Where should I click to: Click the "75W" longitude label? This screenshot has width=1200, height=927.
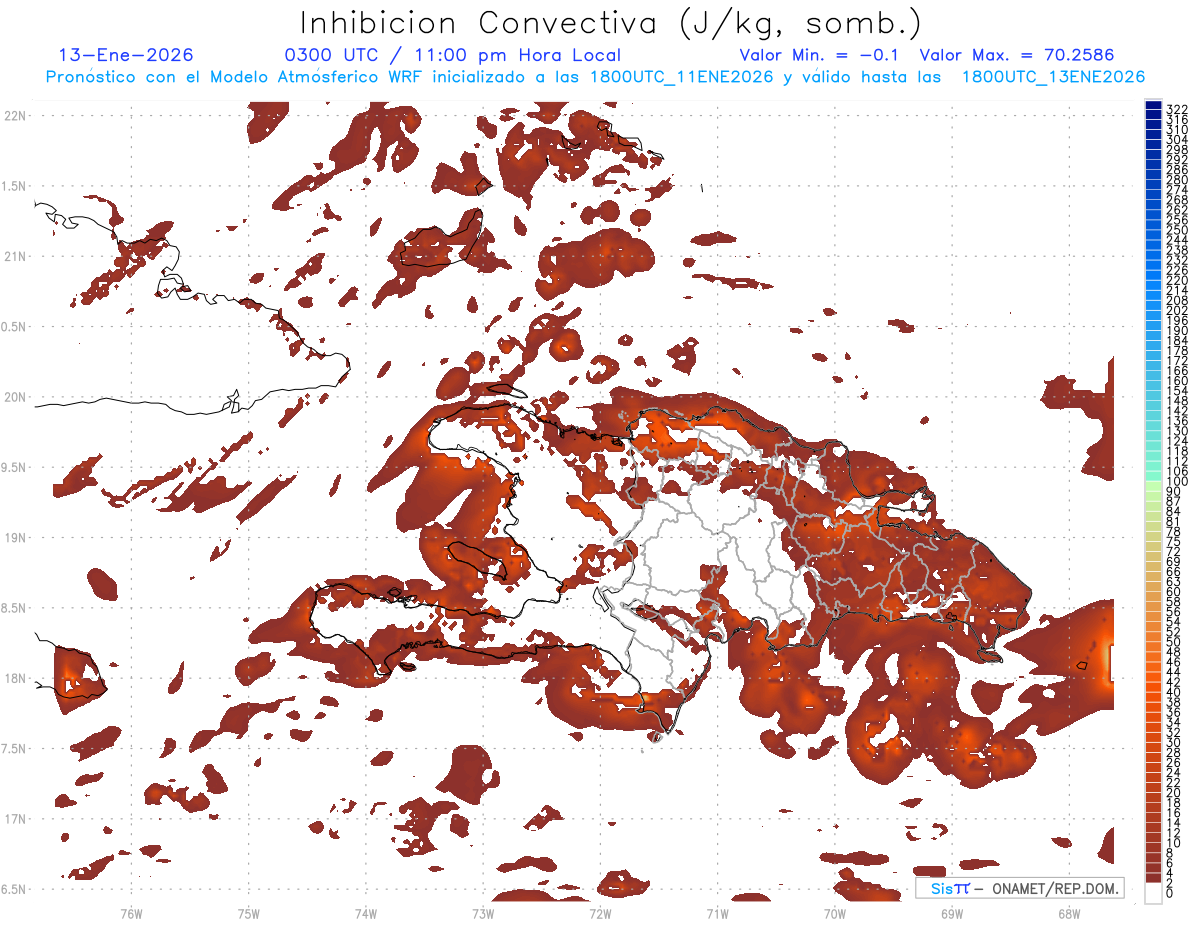(249, 913)
